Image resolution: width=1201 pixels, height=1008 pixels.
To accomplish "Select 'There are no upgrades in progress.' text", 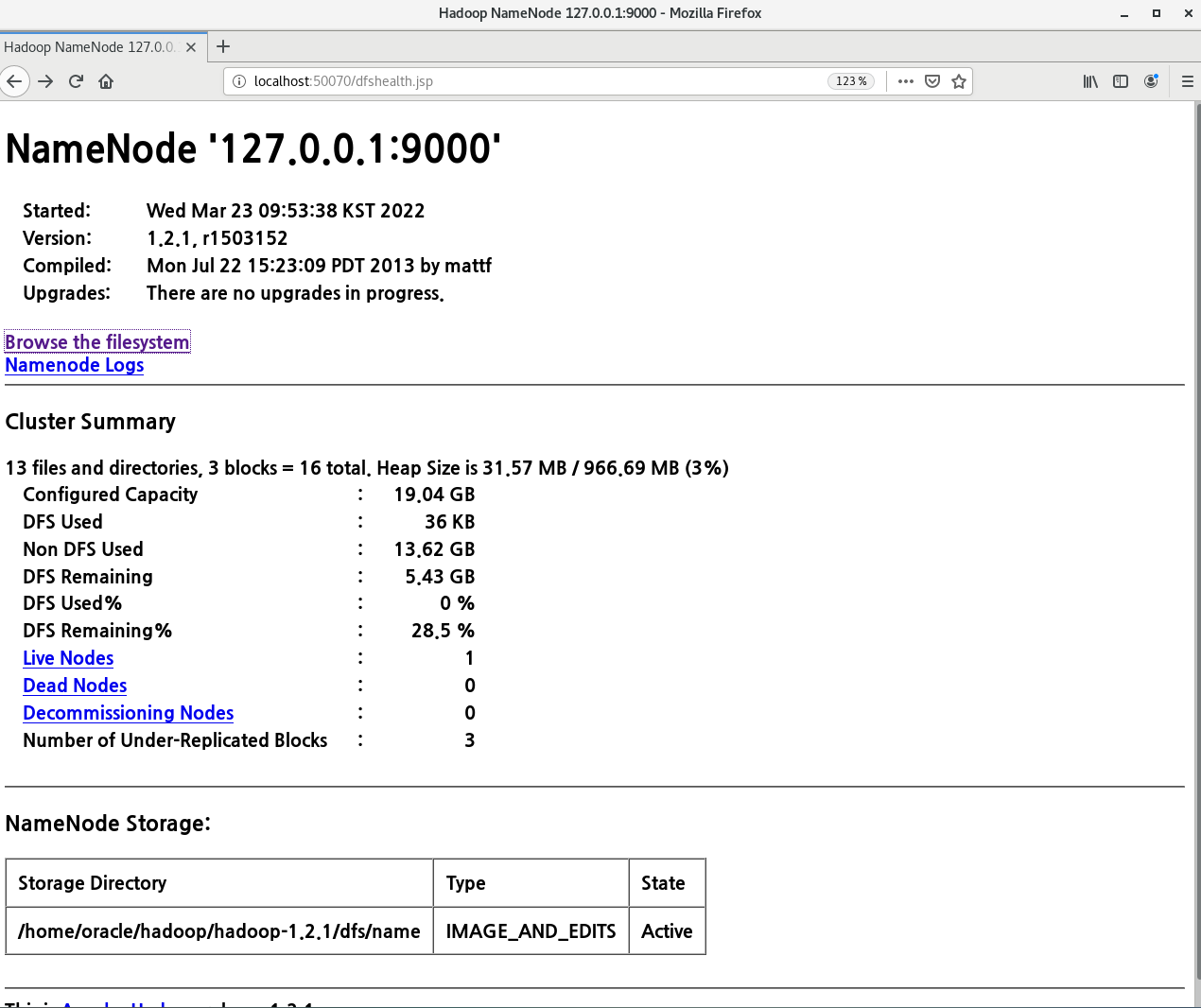I will 295,293.
